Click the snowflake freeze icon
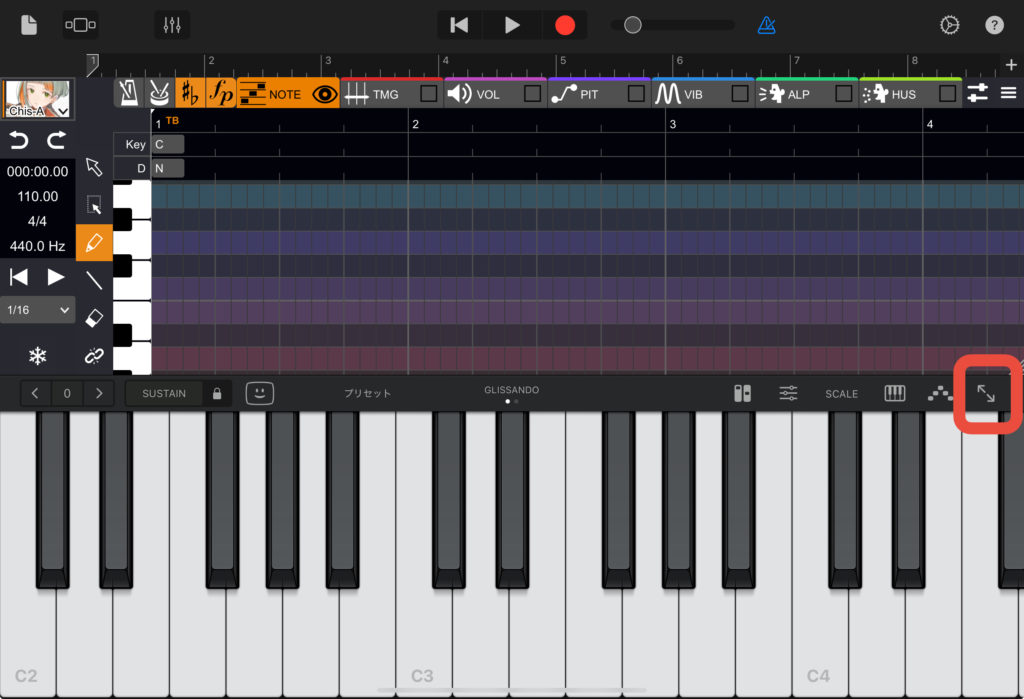Image resolution: width=1024 pixels, height=699 pixels. pos(37,355)
